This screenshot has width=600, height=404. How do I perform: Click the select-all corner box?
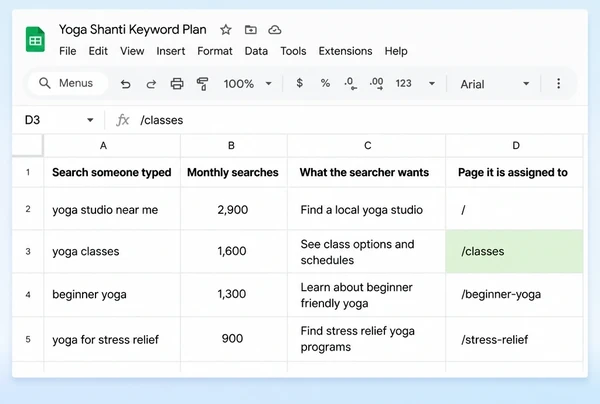[28, 145]
